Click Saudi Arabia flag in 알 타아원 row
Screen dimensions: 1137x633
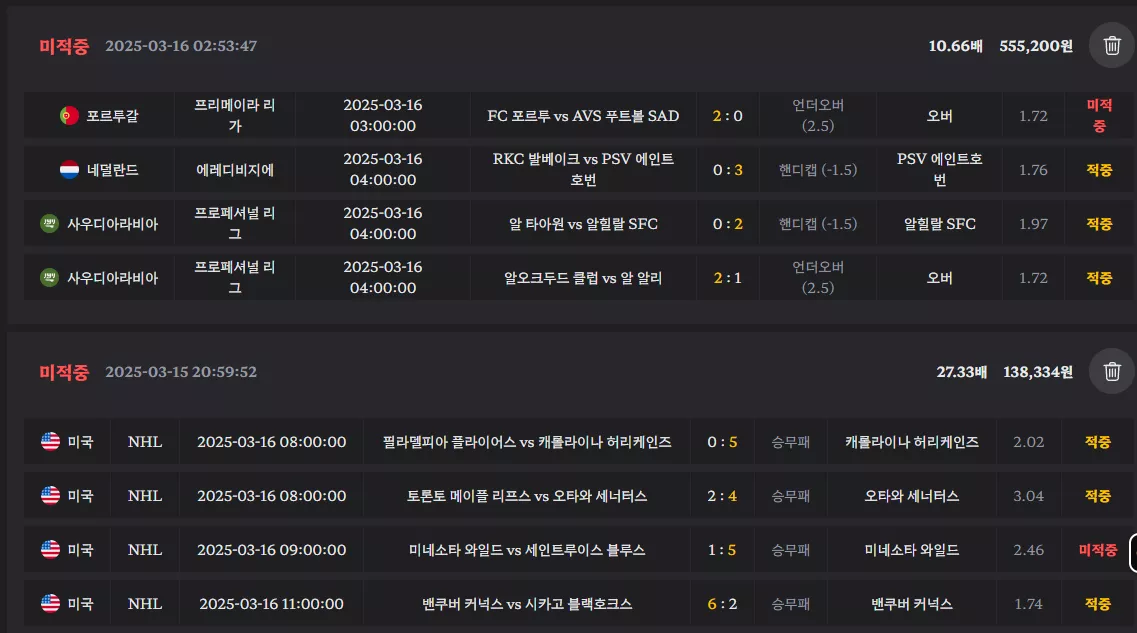point(49,223)
